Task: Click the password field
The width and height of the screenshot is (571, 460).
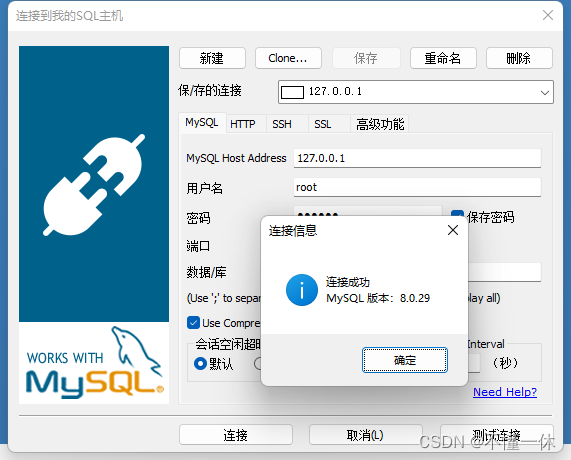Action: (x=368, y=212)
